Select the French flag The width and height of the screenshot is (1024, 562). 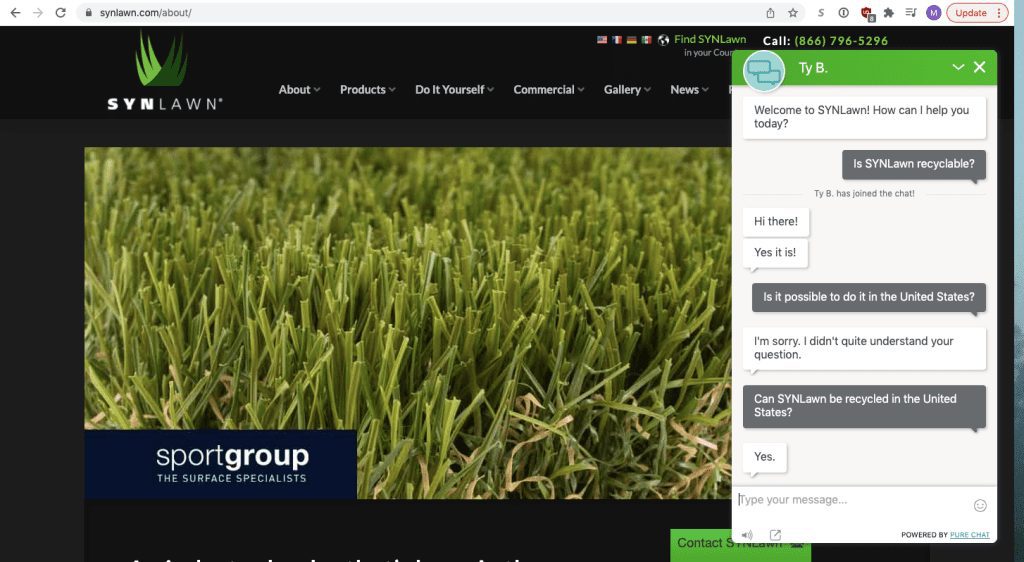click(x=616, y=40)
